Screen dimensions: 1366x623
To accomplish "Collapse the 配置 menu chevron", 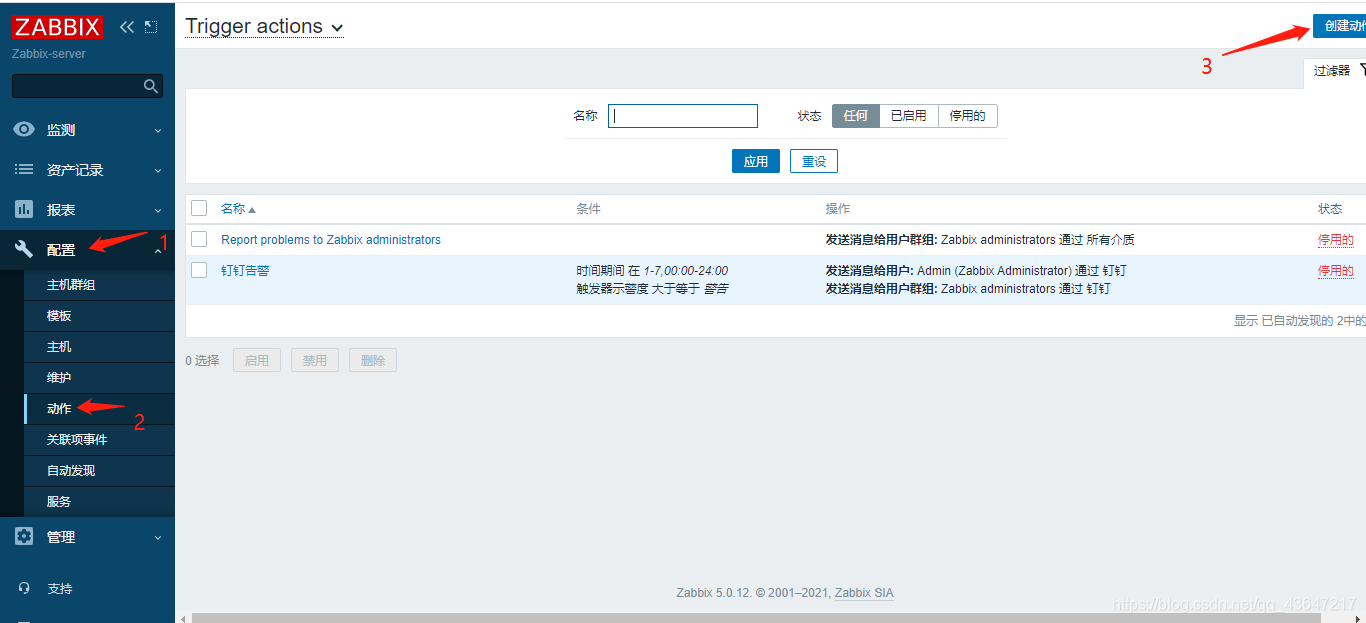I will (158, 250).
